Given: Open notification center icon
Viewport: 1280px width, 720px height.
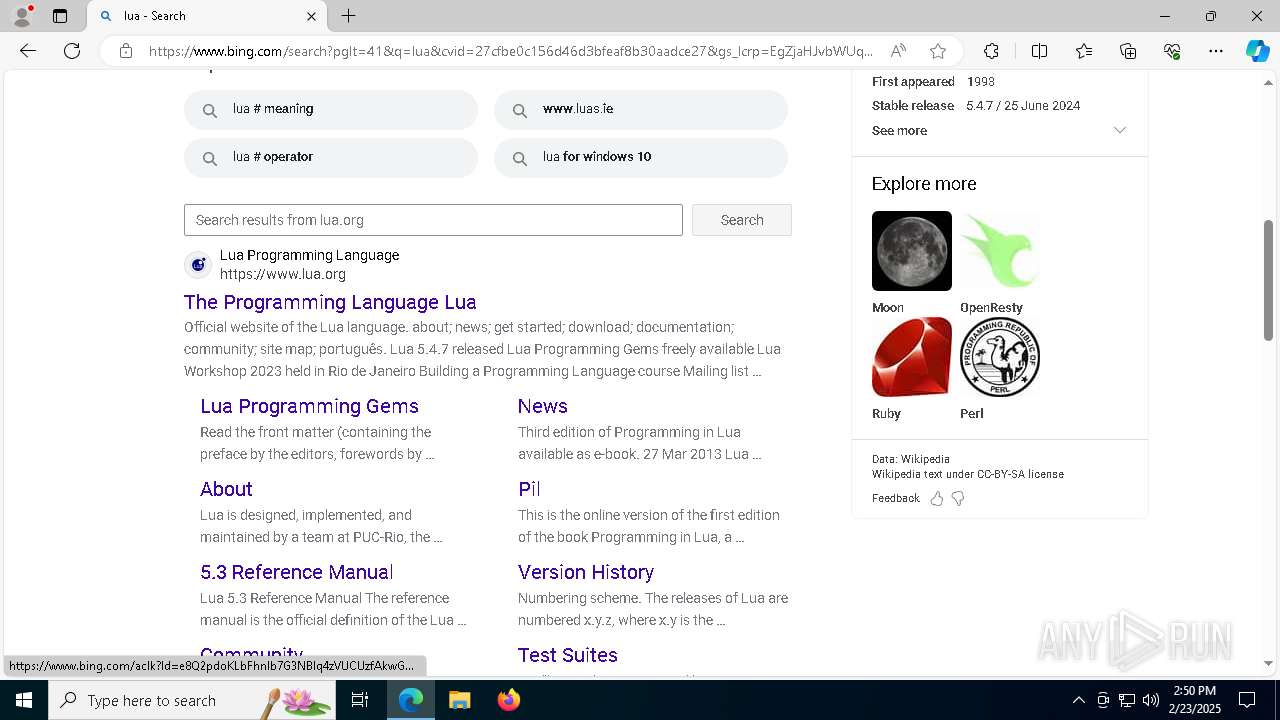Looking at the screenshot, I should click(x=1247, y=700).
